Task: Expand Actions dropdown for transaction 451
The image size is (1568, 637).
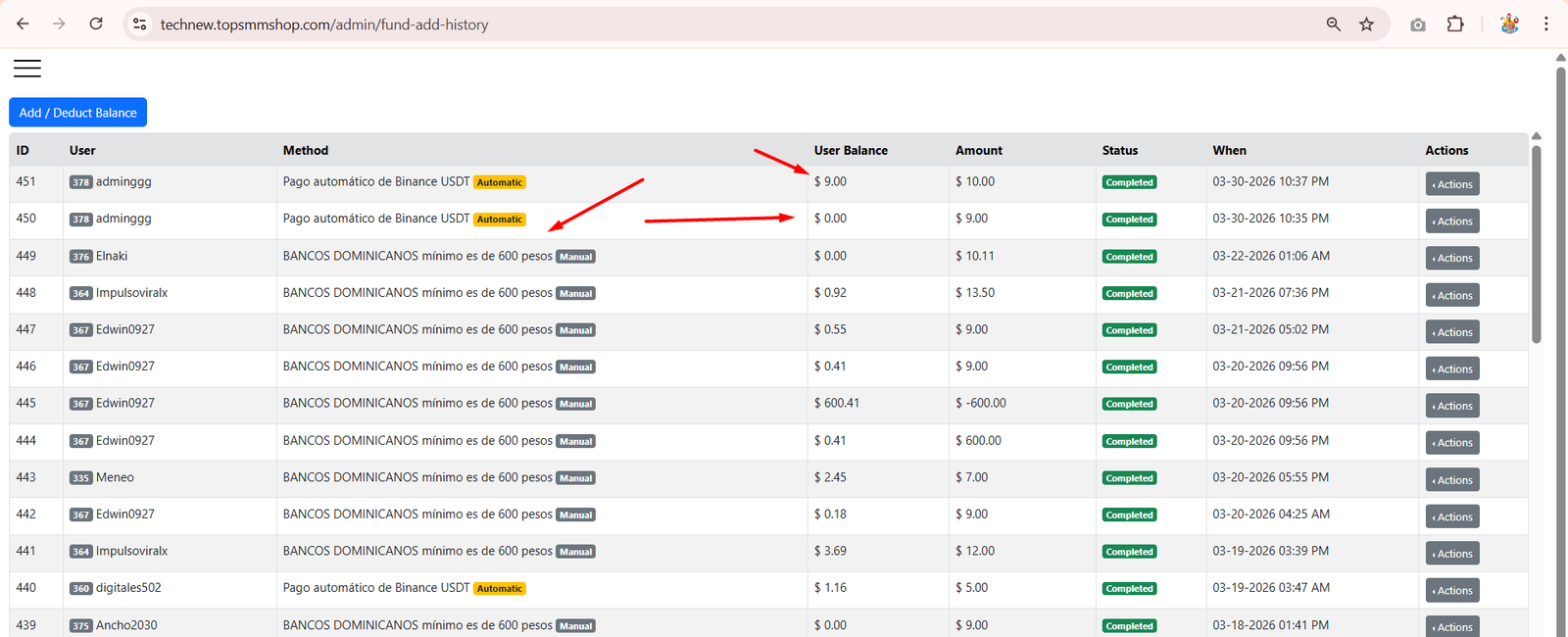Action: 1451,184
